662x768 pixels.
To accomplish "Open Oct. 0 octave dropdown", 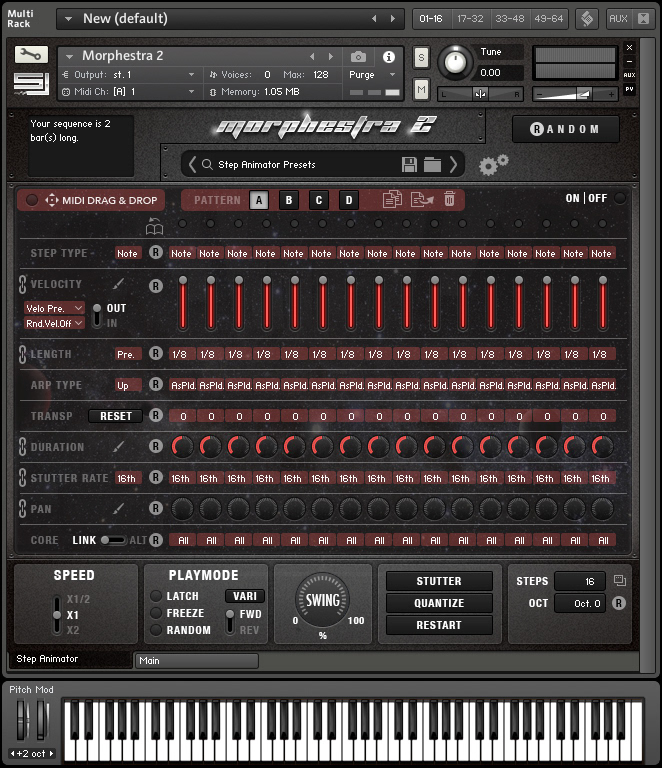I will point(580,603).
